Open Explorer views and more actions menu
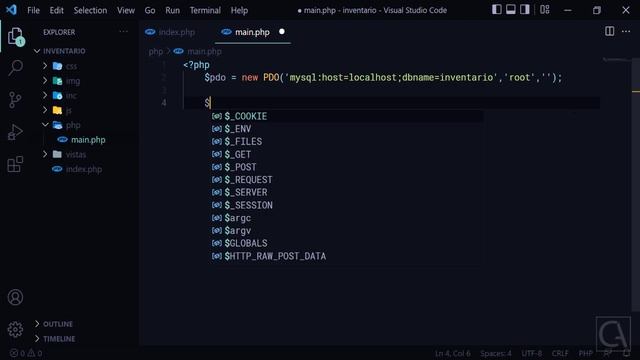The width and height of the screenshot is (640, 360). 123,32
